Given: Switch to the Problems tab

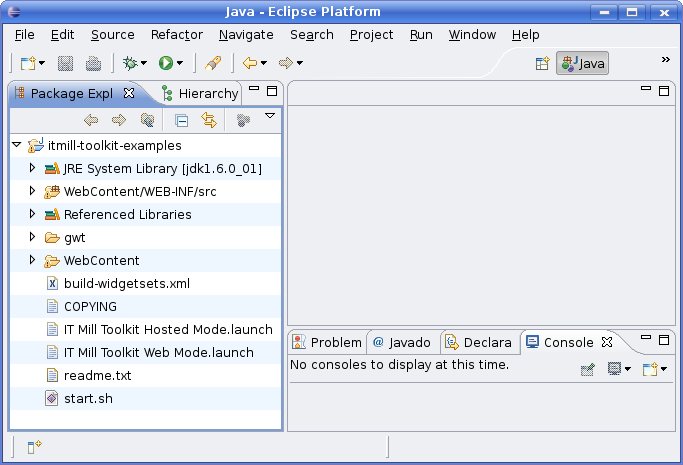Looking at the screenshot, I should 328,343.
